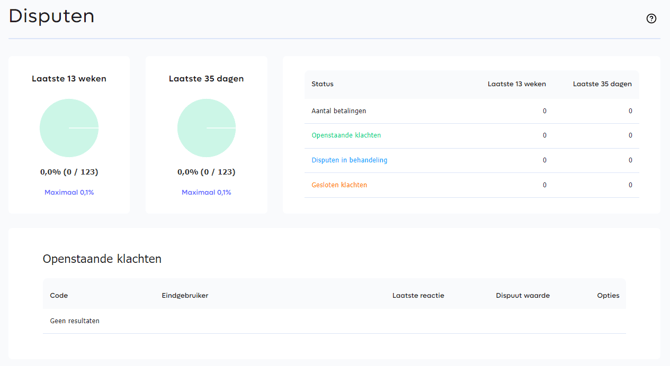Click Laatste 13 weken table column header

pyautogui.click(x=517, y=84)
